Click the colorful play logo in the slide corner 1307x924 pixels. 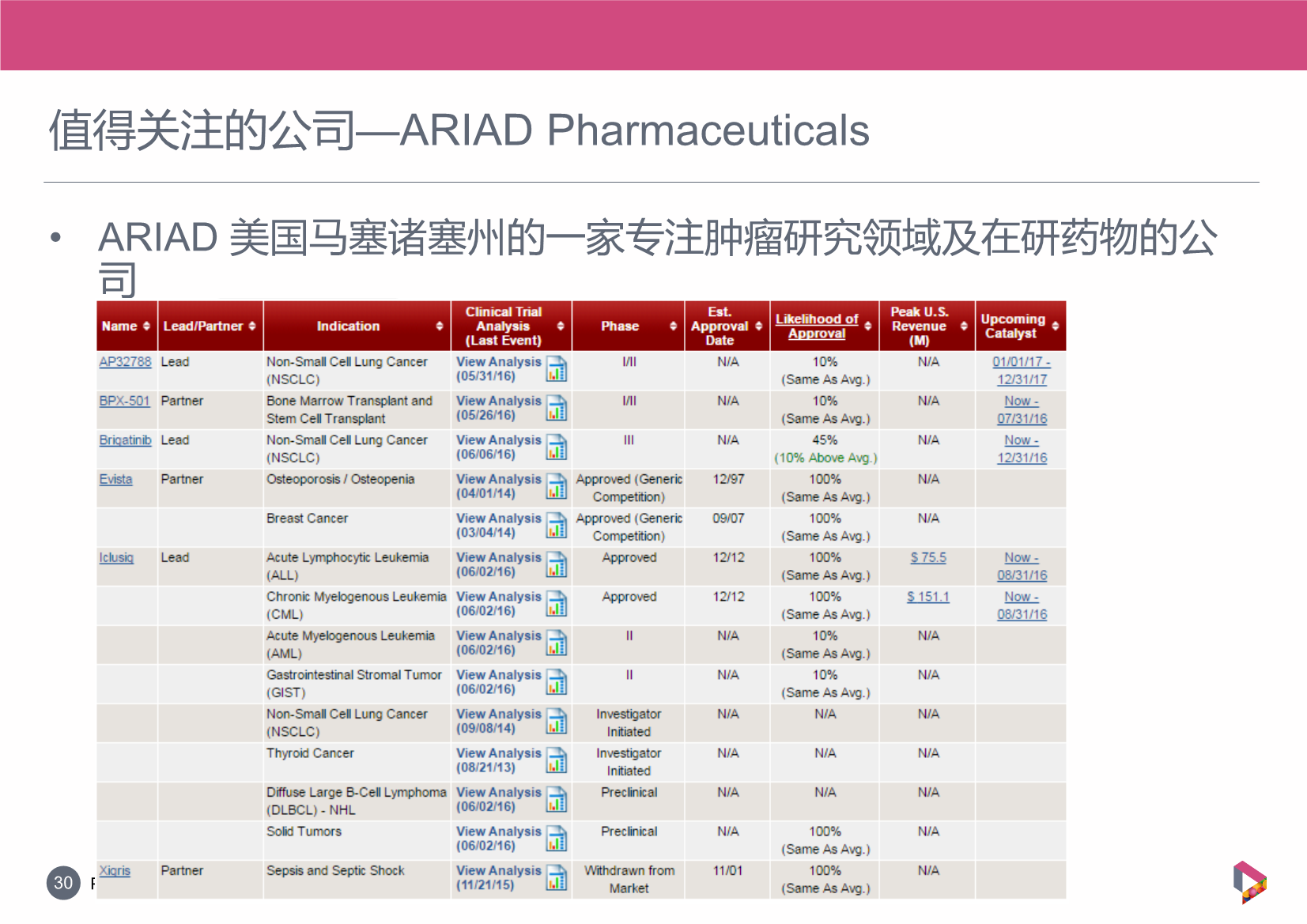click(x=1249, y=881)
